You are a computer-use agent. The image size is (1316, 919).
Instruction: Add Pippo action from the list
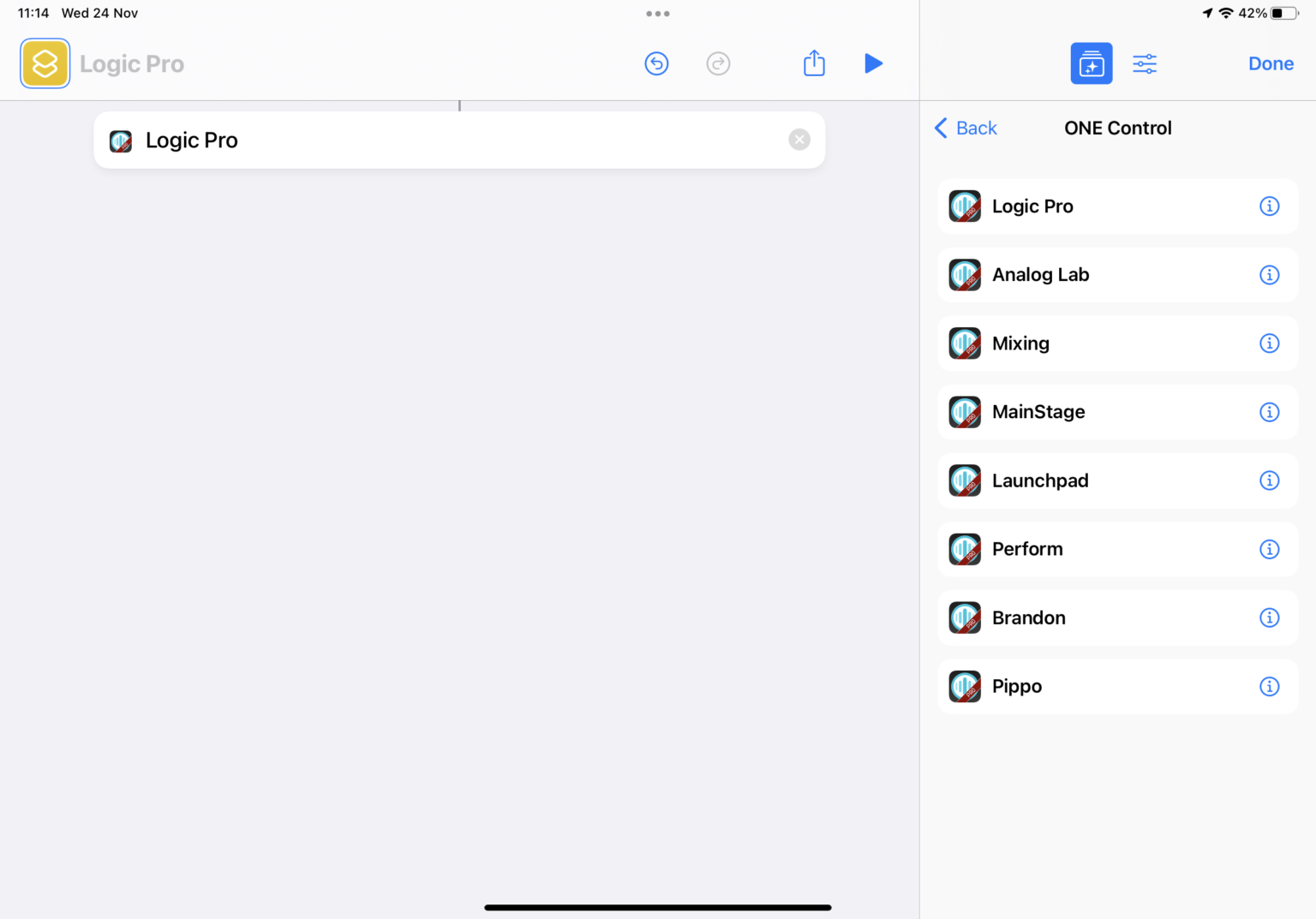pos(1117,686)
